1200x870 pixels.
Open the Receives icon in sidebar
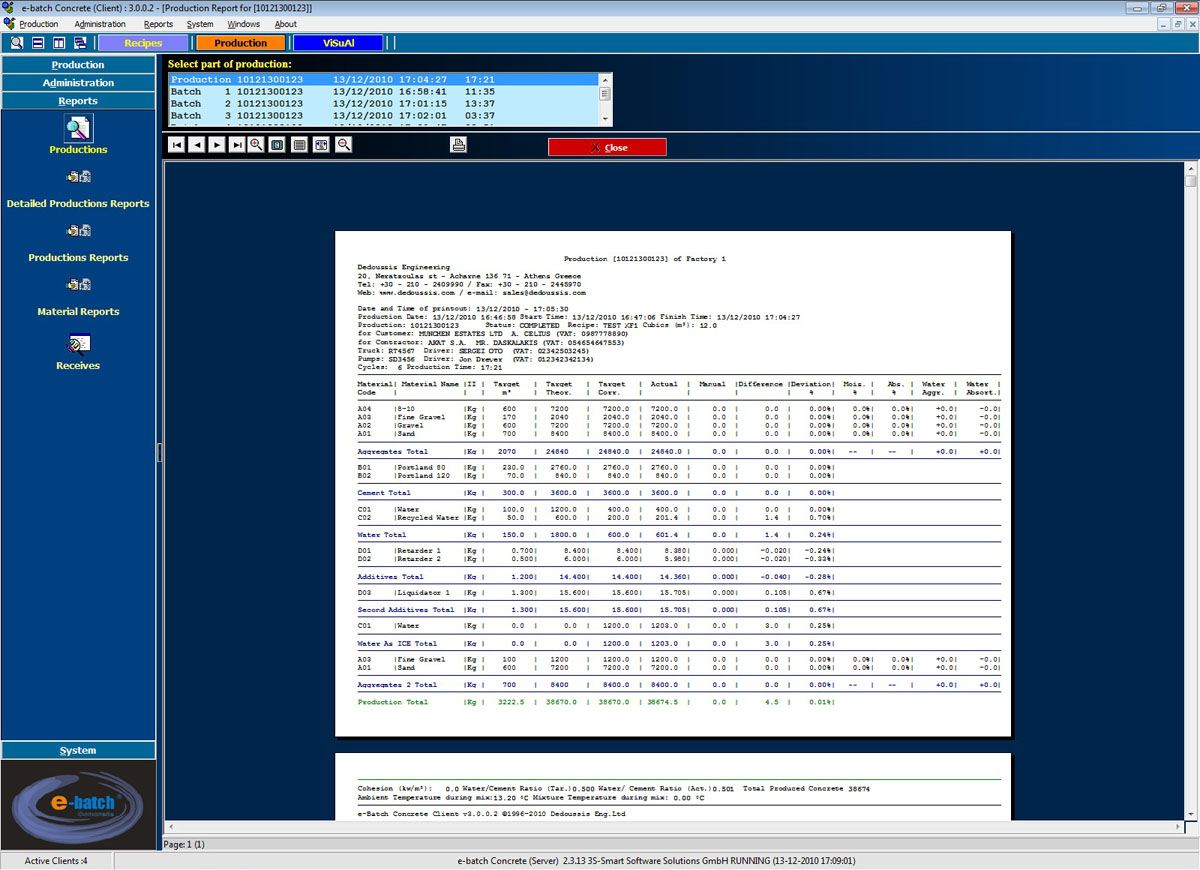[x=78, y=345]
